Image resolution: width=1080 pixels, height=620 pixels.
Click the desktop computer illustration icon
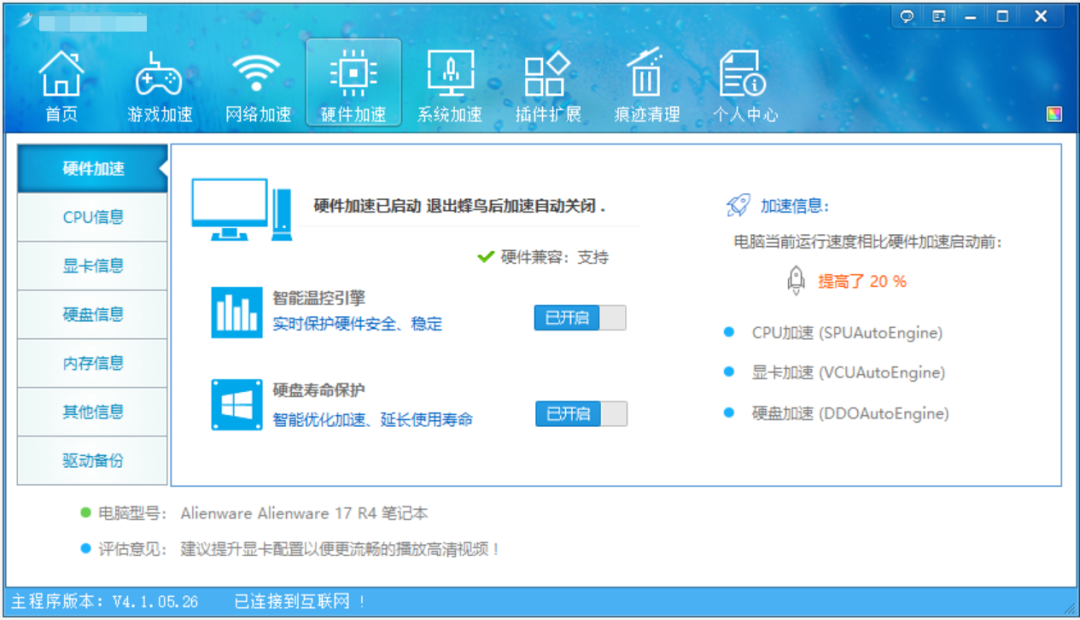(x=242, y=209)
